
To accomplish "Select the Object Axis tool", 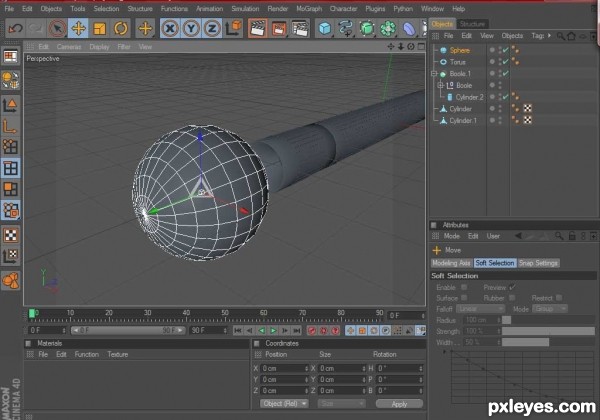I will point(10,126).
